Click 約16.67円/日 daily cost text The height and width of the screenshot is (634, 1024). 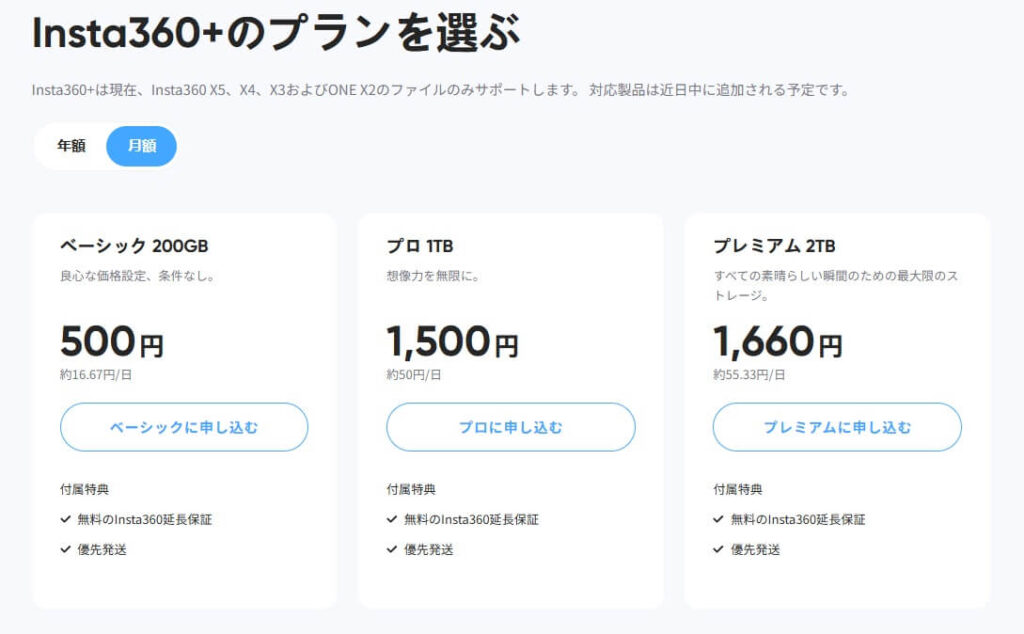point(95,375)
